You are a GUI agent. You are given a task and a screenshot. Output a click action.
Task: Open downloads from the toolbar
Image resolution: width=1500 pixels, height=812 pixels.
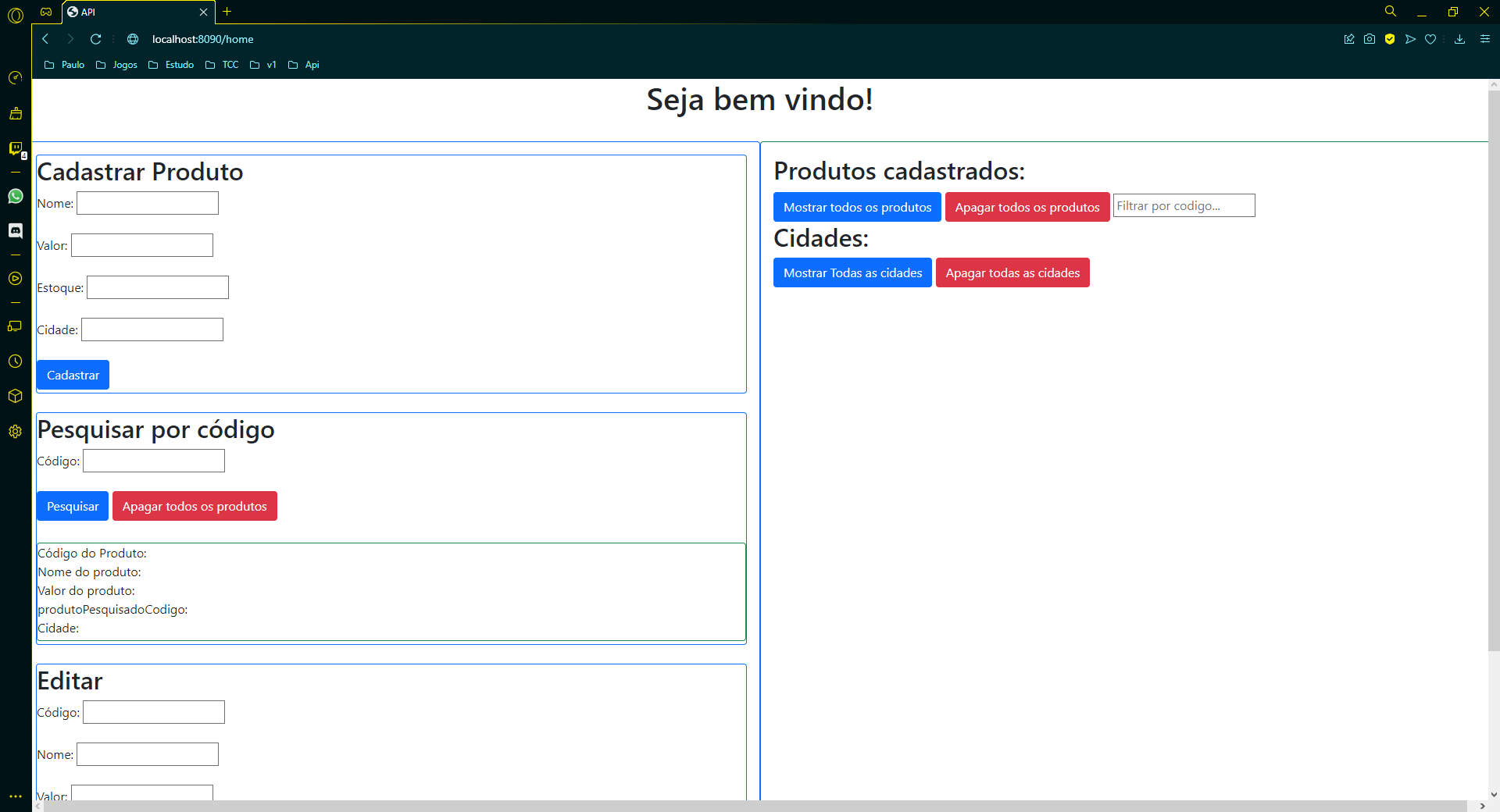point(1459,39)
